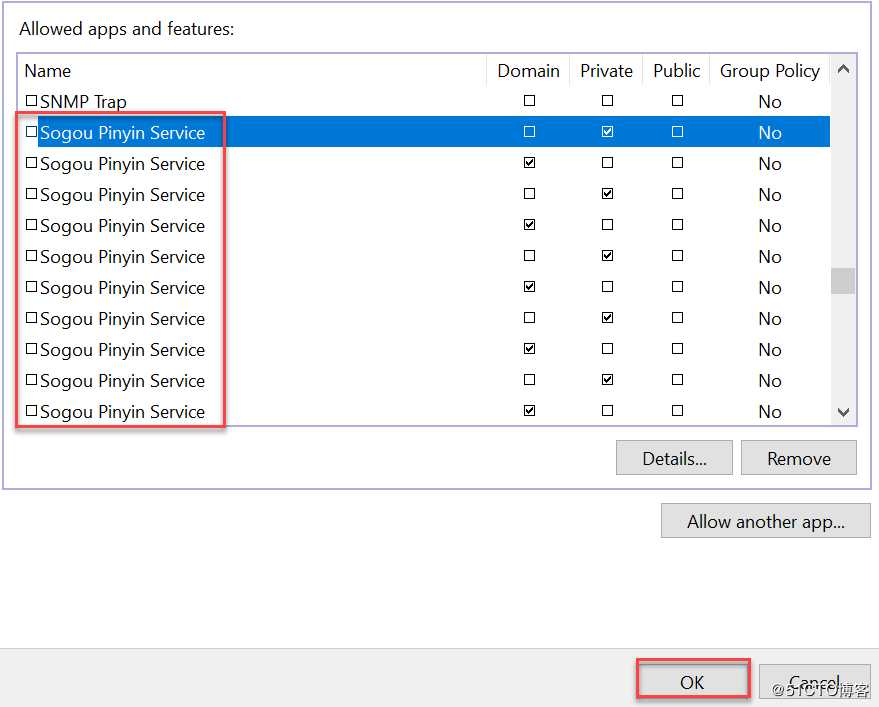This screenshot has height=707, width=879.
Task: Click the highlighted Sogou Pinyin Service name
Action: pos(122,133)
